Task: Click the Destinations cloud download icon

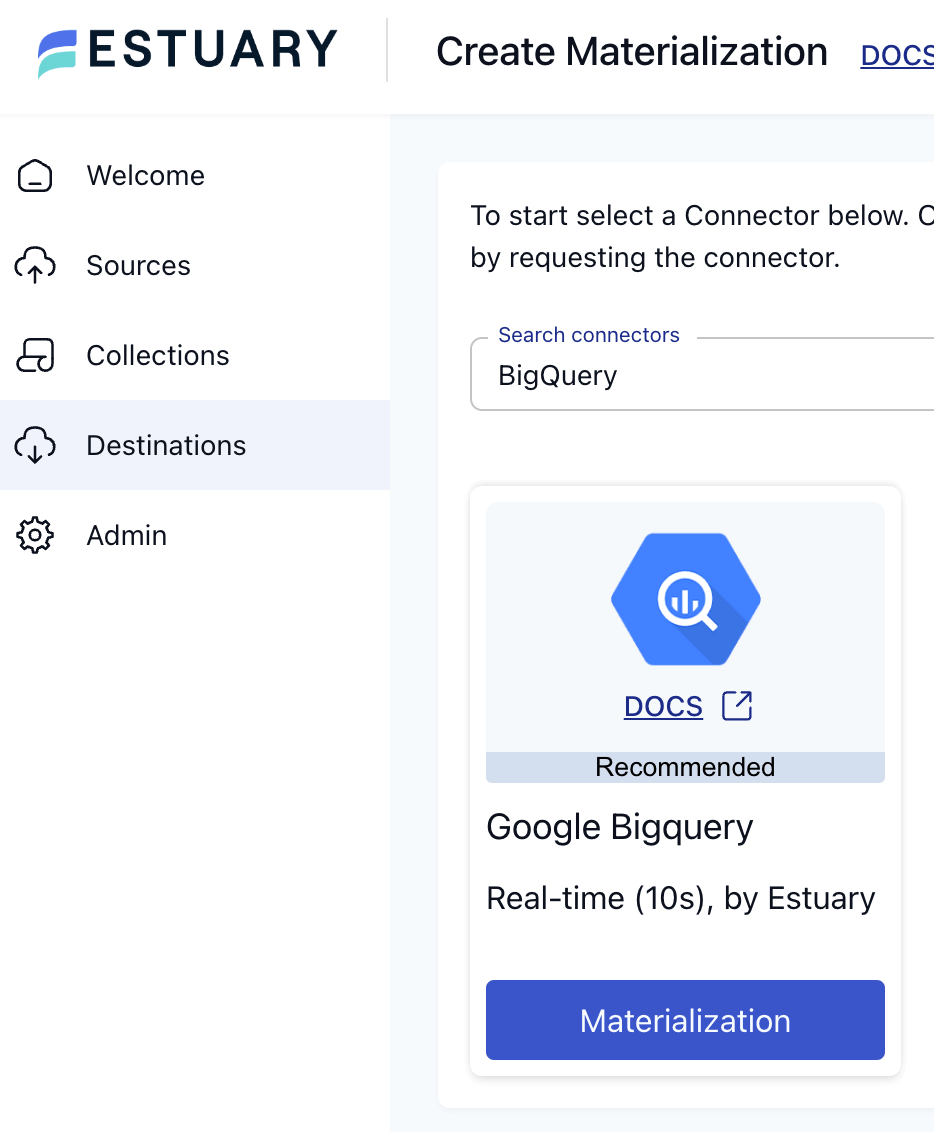Action: click(x=34, y=445)
